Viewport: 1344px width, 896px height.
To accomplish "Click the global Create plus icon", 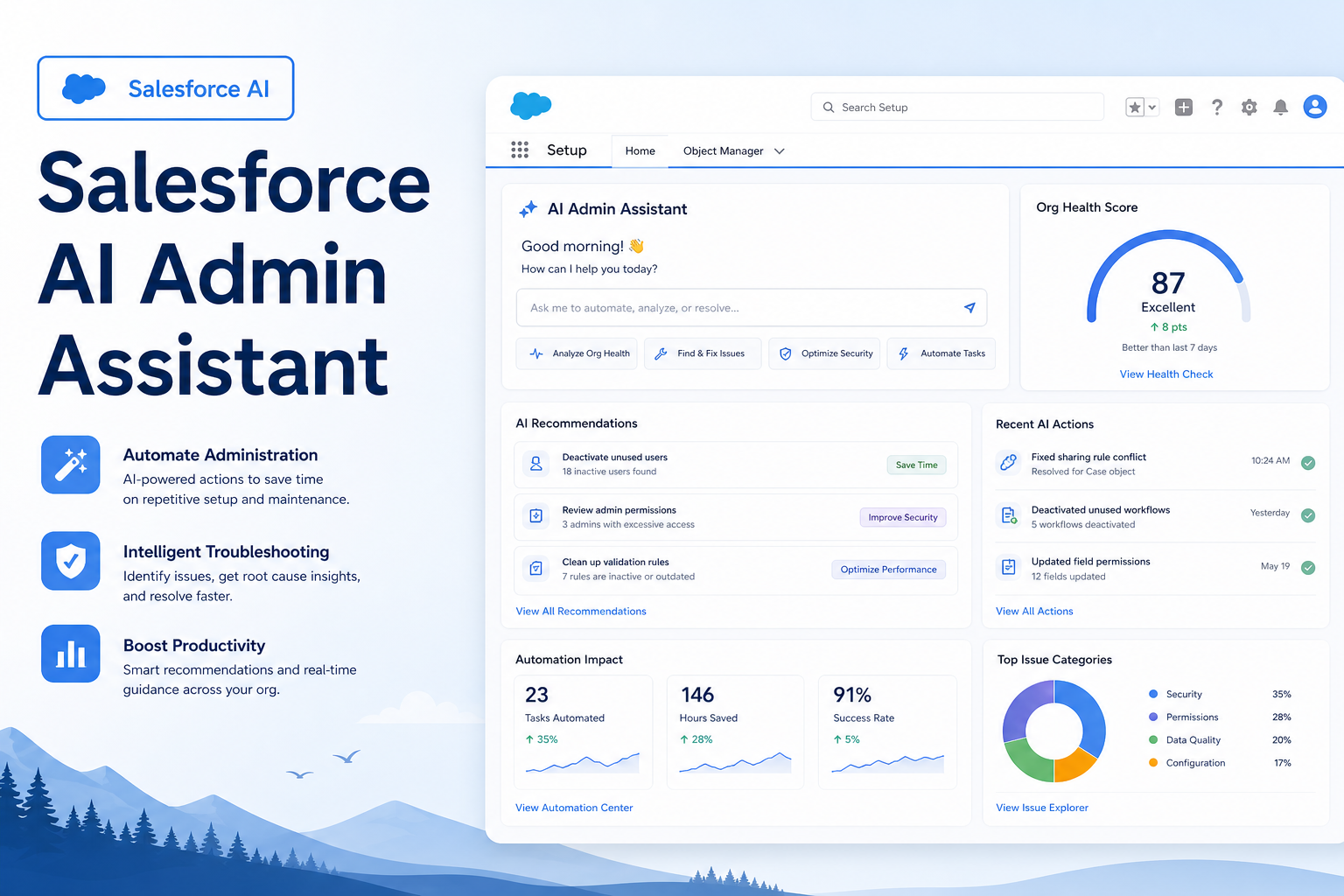I will click(1184, 107).
